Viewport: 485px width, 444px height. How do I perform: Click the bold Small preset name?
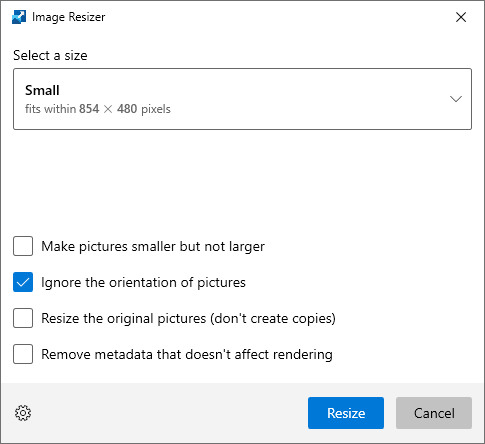(x=42, y=90)
